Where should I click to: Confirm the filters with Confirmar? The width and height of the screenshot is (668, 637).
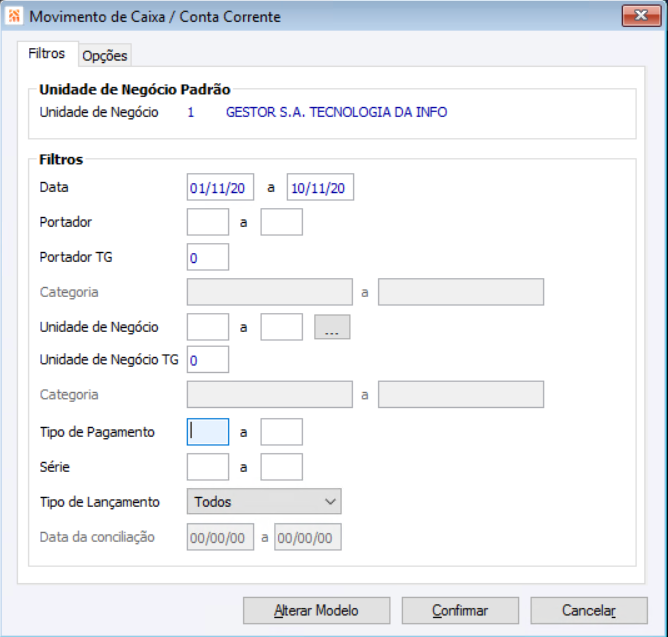click(460, 611)
